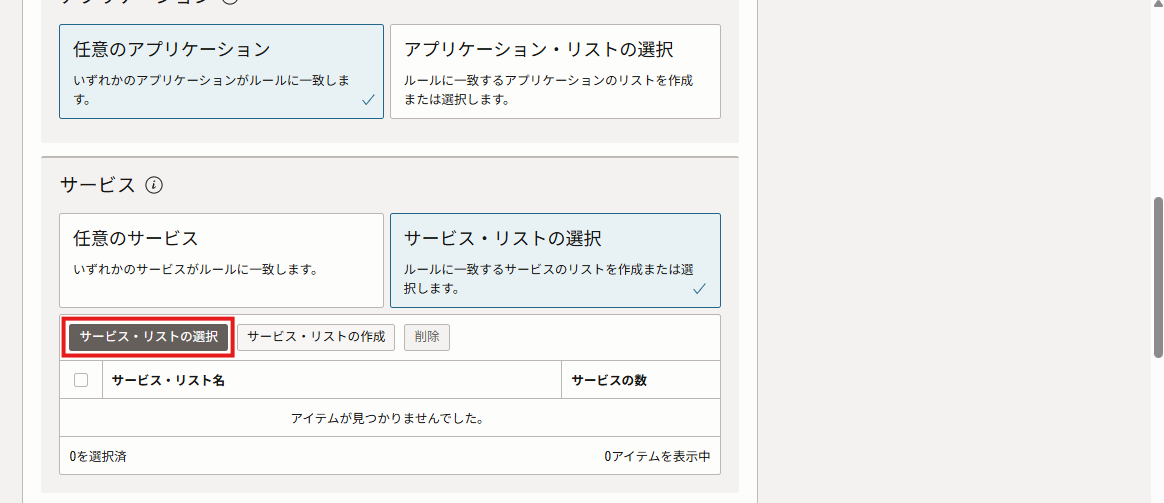
Task: Click the アイテムが見つかりませんでした empty table row
Action: [x=388, y=418]
